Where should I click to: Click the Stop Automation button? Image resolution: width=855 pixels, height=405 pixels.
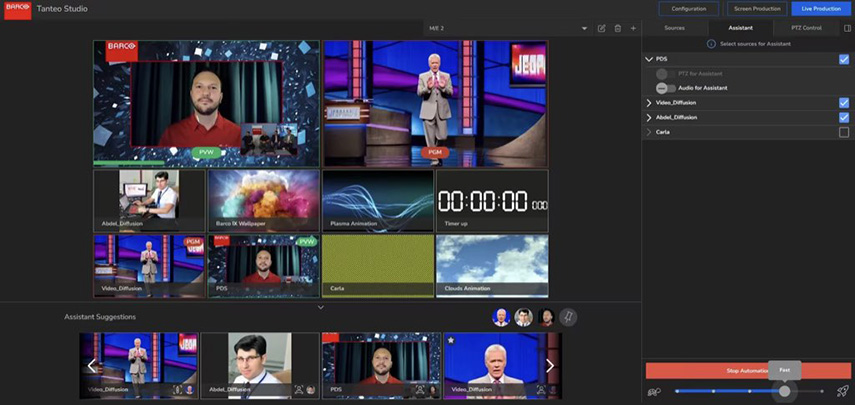(x=748, y=371)
